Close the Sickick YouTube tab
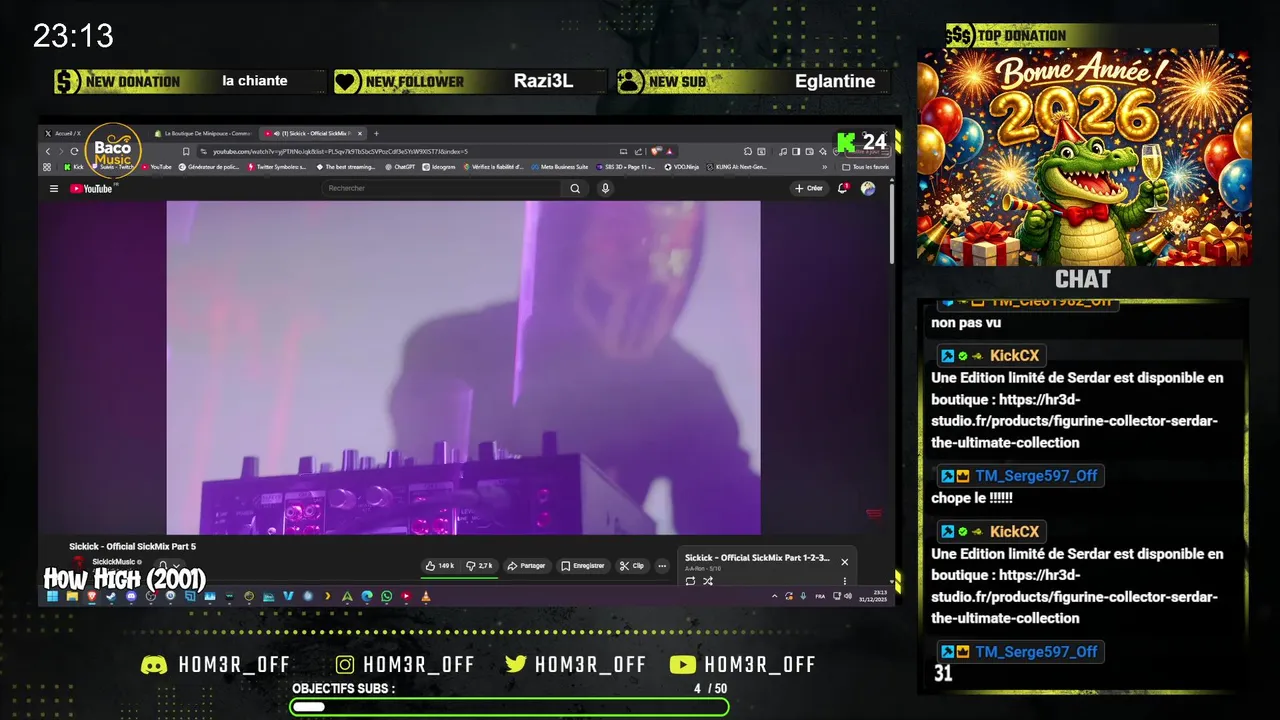Viewport: 1280px width, 720px height. [360, 133]
